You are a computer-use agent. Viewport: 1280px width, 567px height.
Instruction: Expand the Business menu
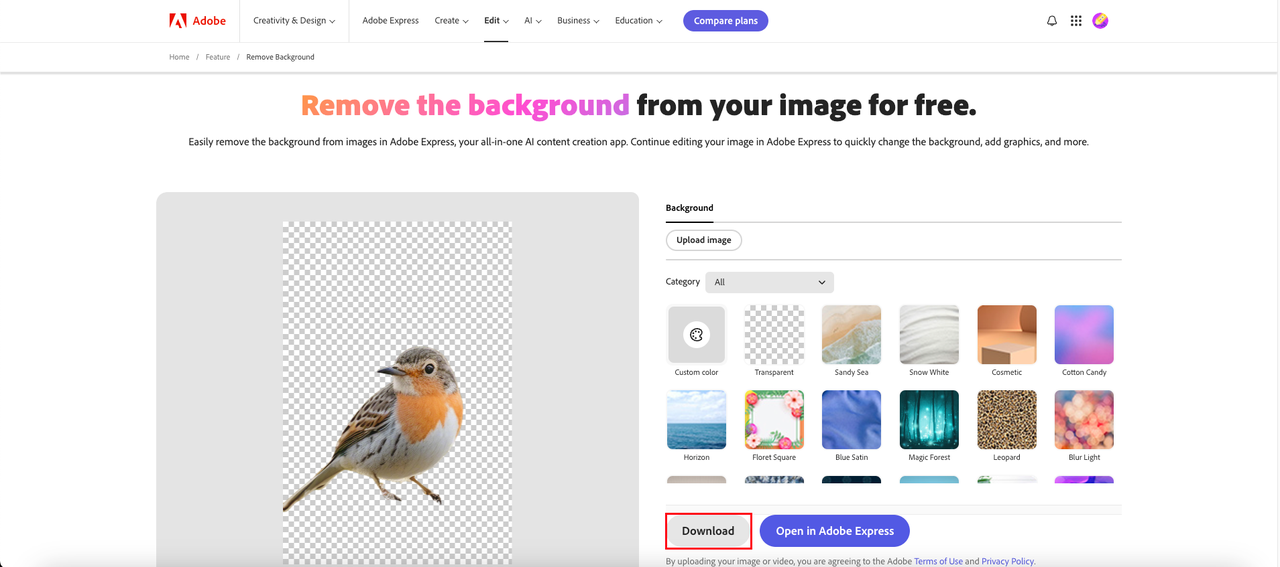tap(578, 20)
